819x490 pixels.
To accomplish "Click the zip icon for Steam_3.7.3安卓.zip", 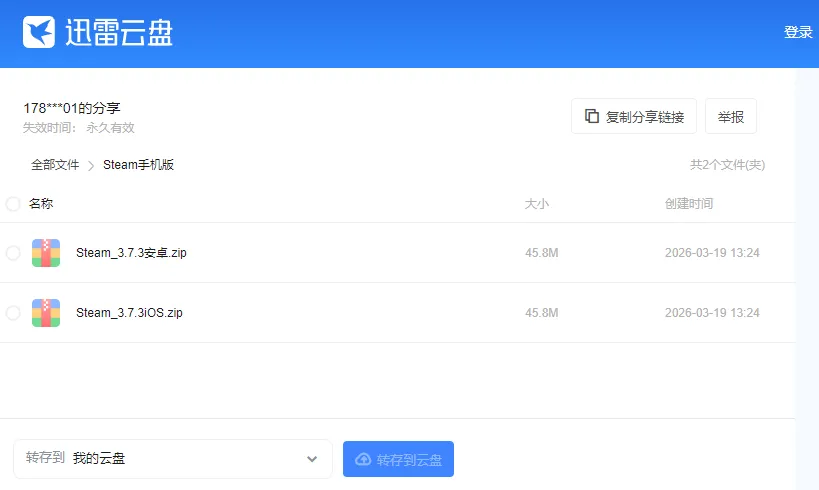I will [46, 253].
